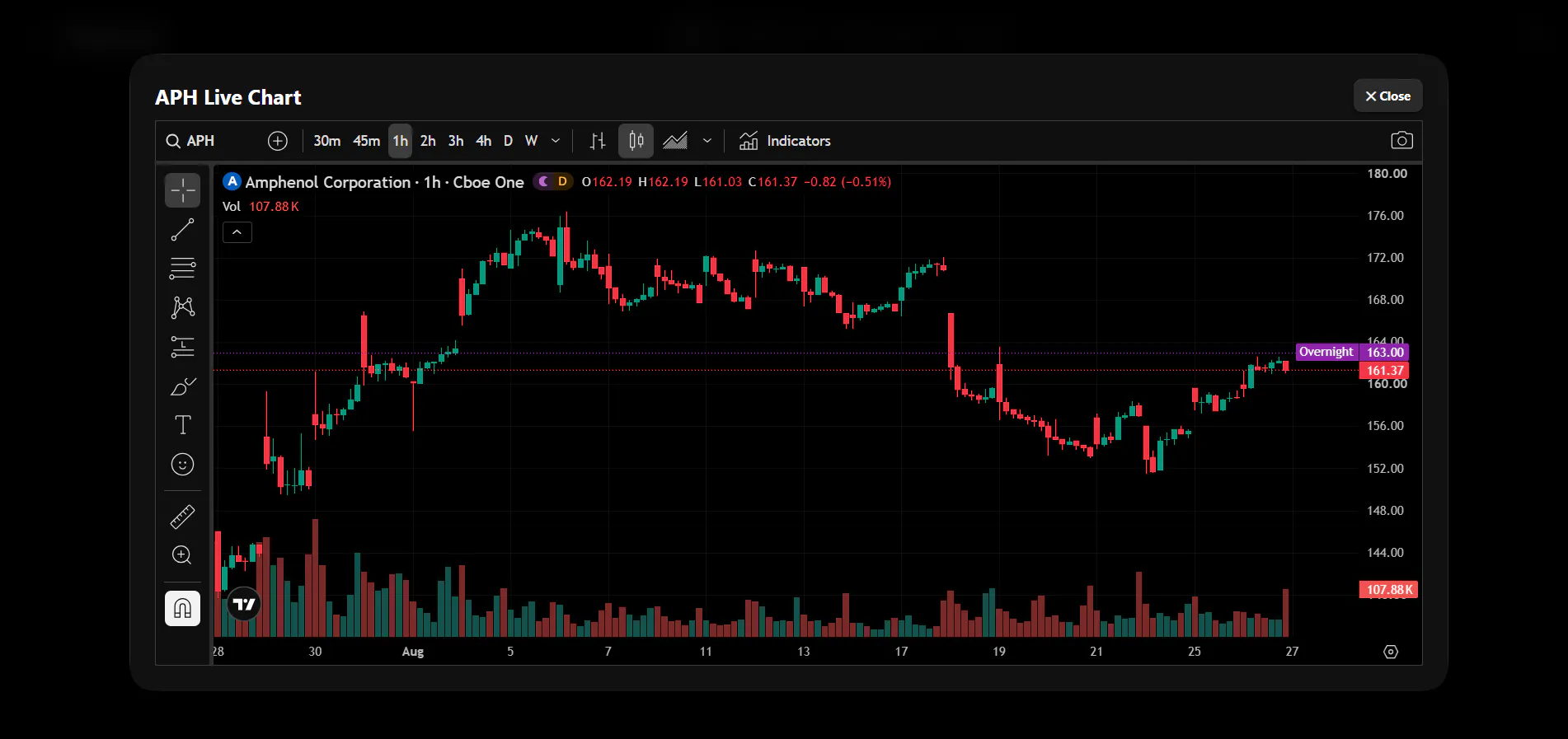Click the Vol 107.88K legend

(261, 207)
